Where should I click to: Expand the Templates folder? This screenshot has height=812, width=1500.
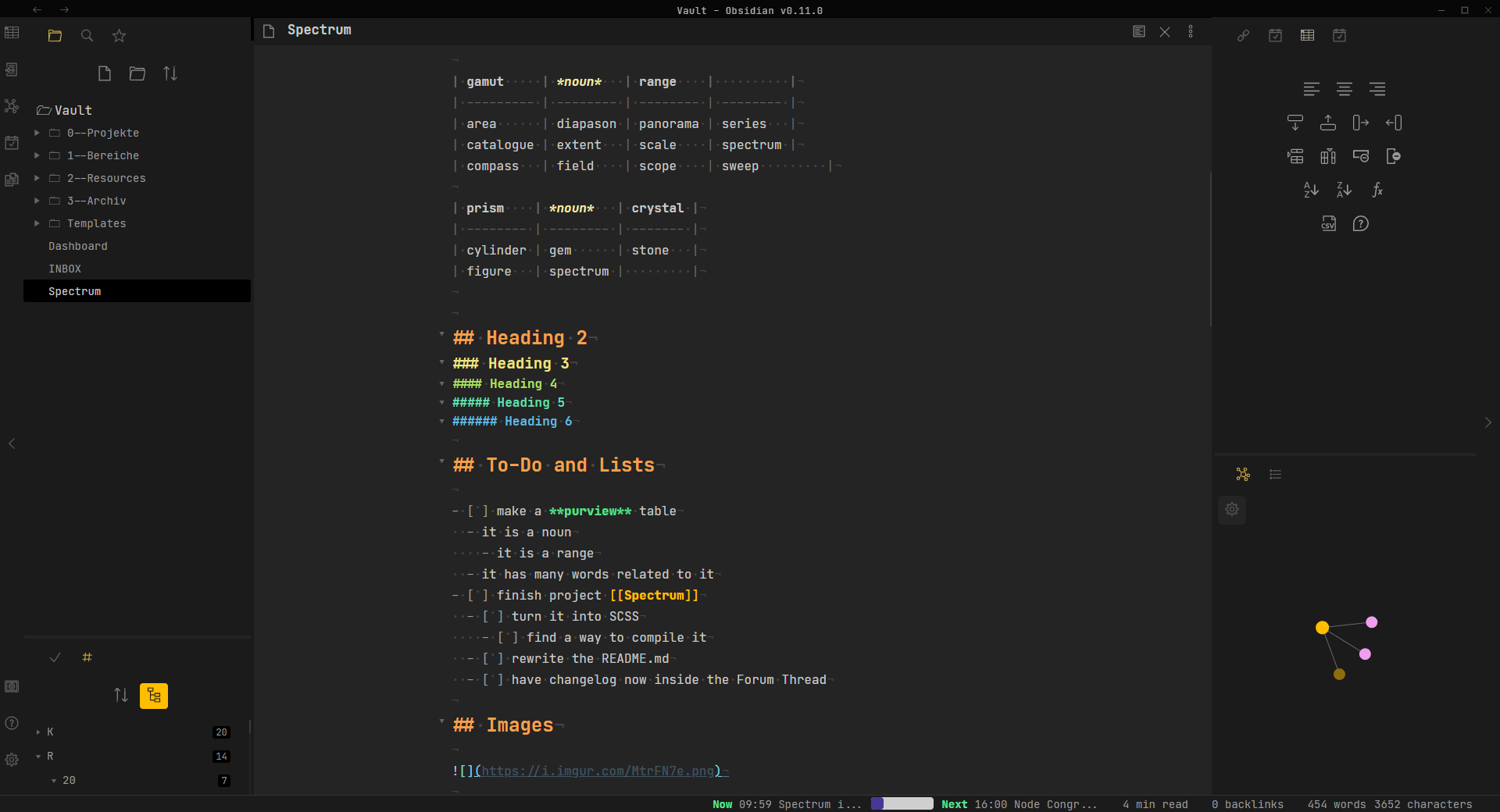pos(37,223)
